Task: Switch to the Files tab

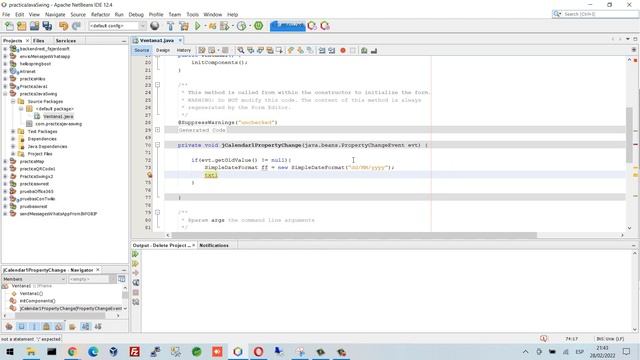Action: [x=39, y=41]
